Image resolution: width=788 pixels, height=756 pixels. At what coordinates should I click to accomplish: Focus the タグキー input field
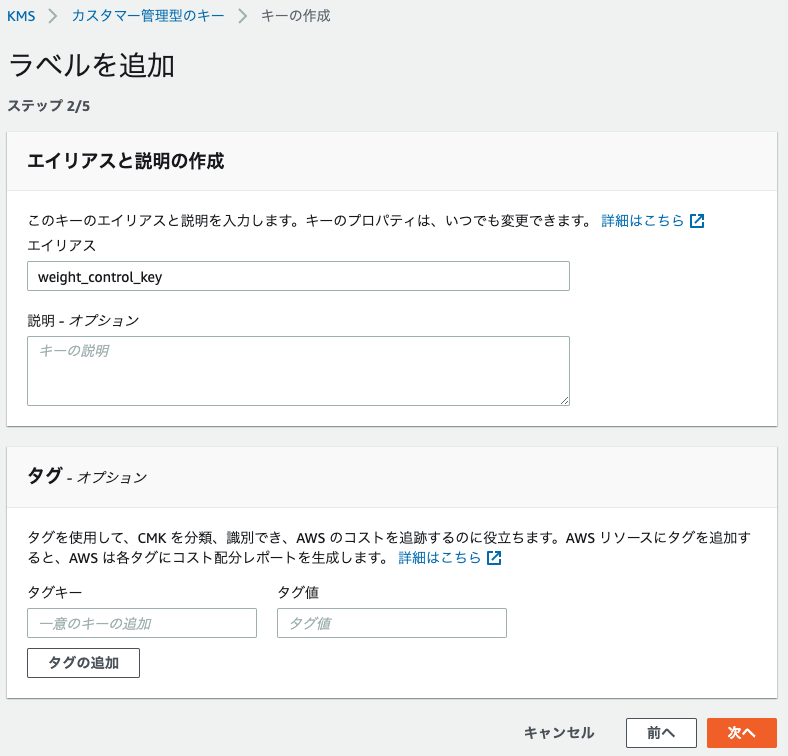[142, 623]
